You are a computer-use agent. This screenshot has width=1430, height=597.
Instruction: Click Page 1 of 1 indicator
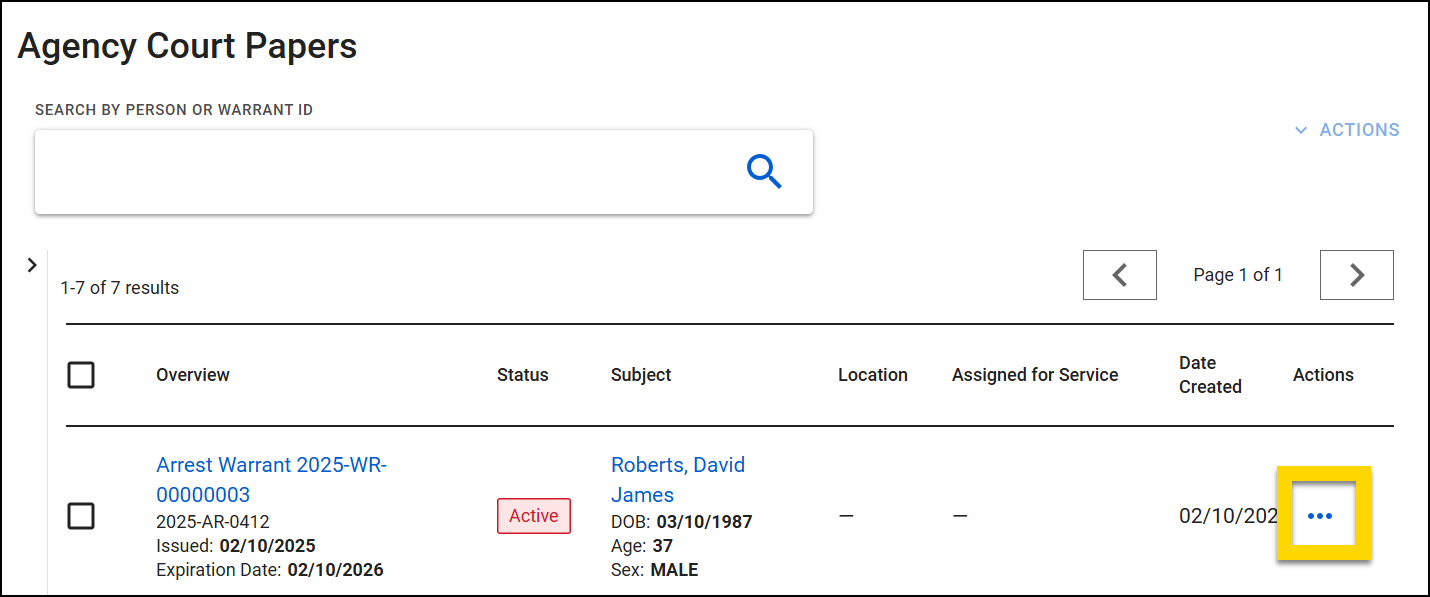tap(1238, 274)
